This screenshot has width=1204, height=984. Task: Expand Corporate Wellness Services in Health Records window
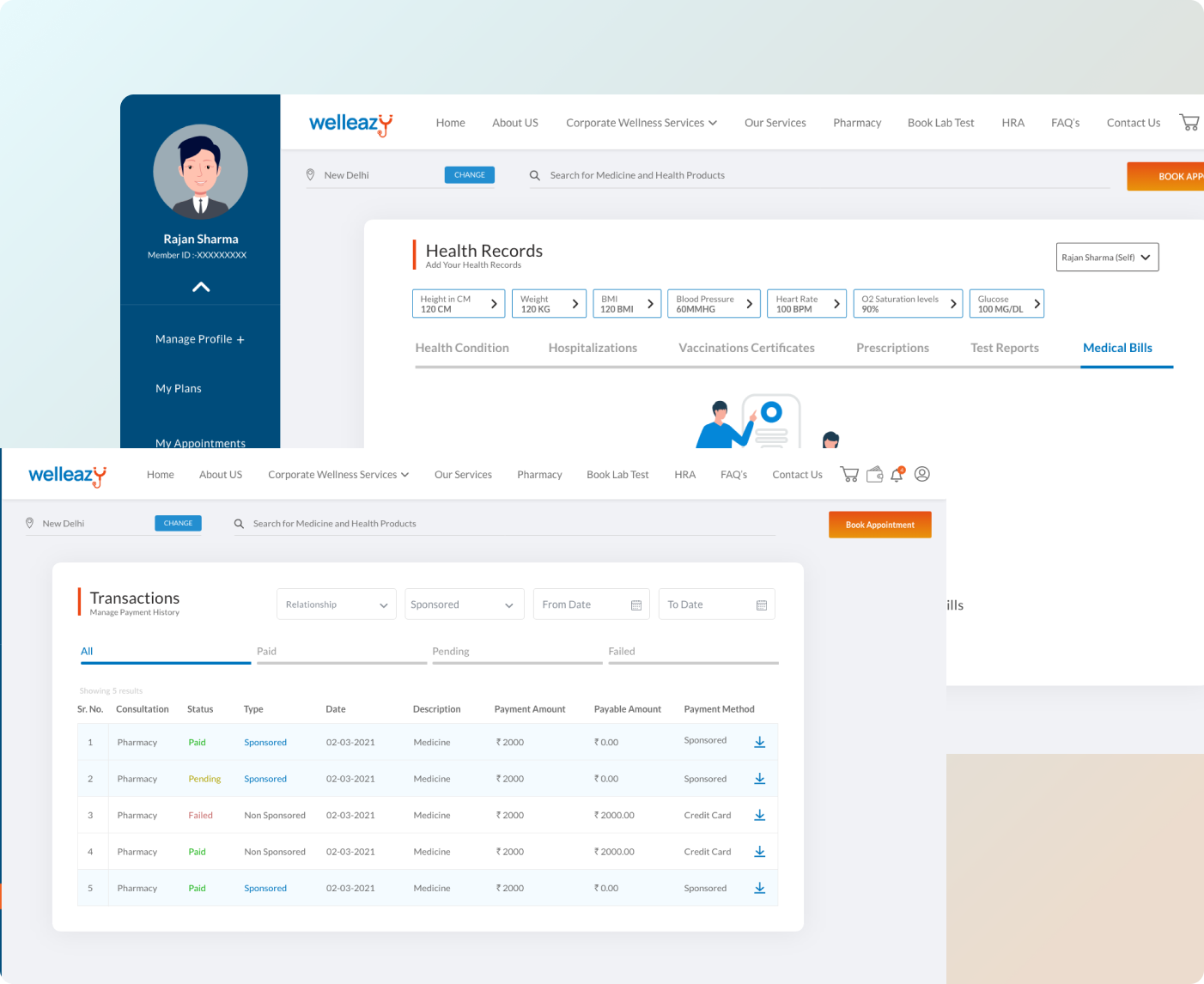point(642,123)
